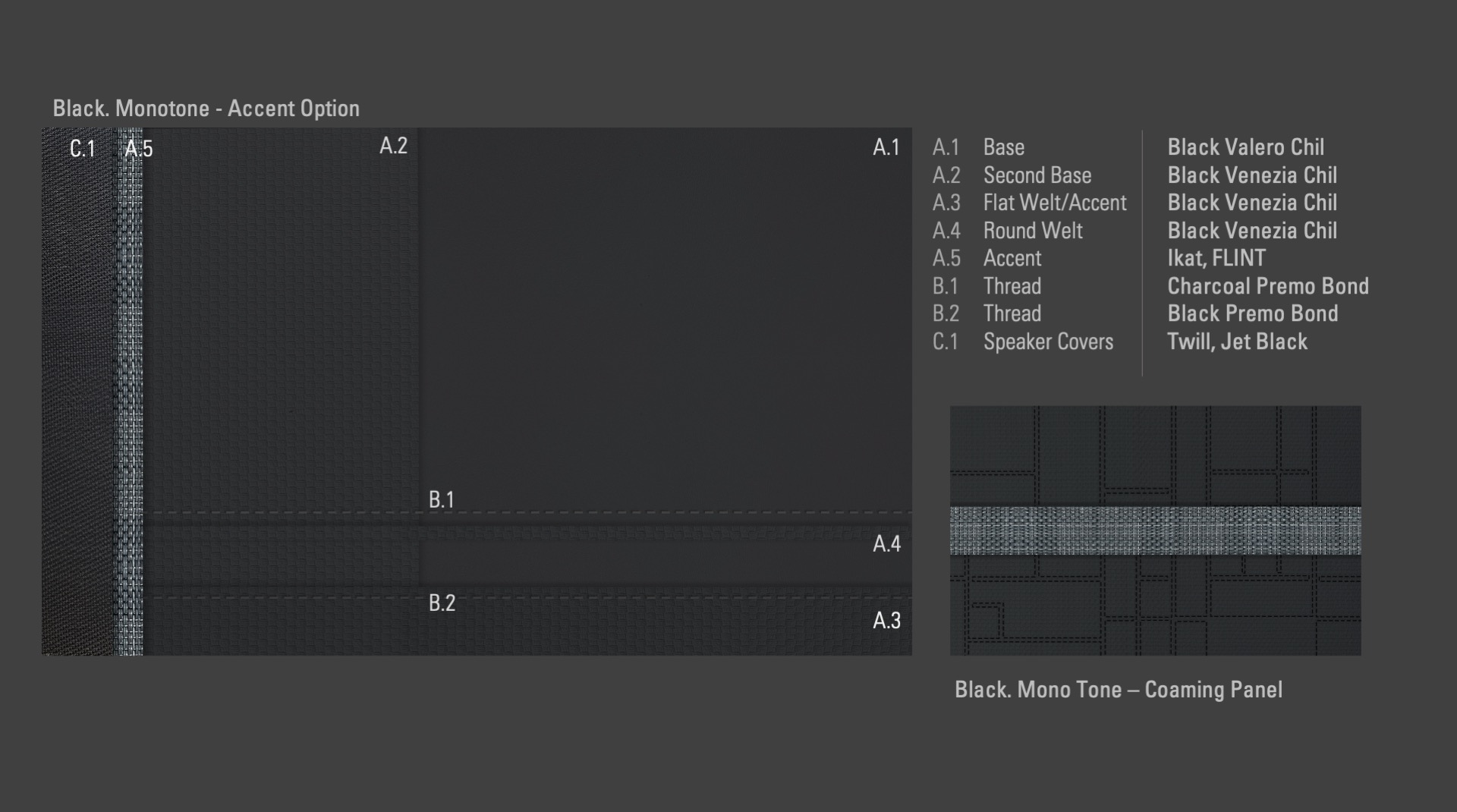Select the "Second Base" legend entry
Screen dimensions: 1457x812
tap(1037, 175)
